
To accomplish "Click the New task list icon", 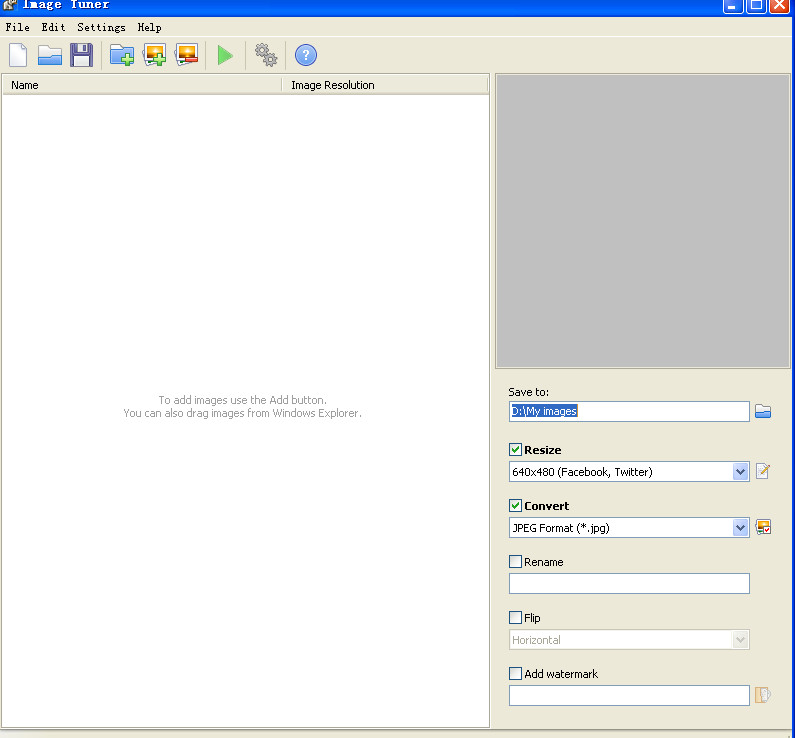I will tap(18, 55).
